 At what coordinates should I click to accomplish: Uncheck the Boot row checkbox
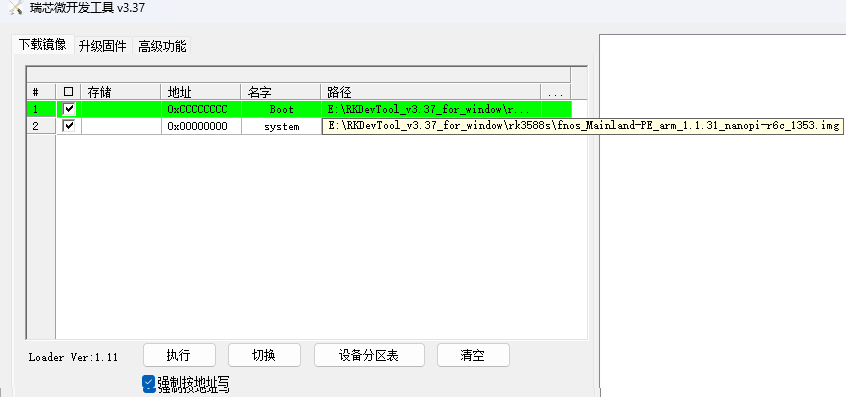tap(69, 109)
